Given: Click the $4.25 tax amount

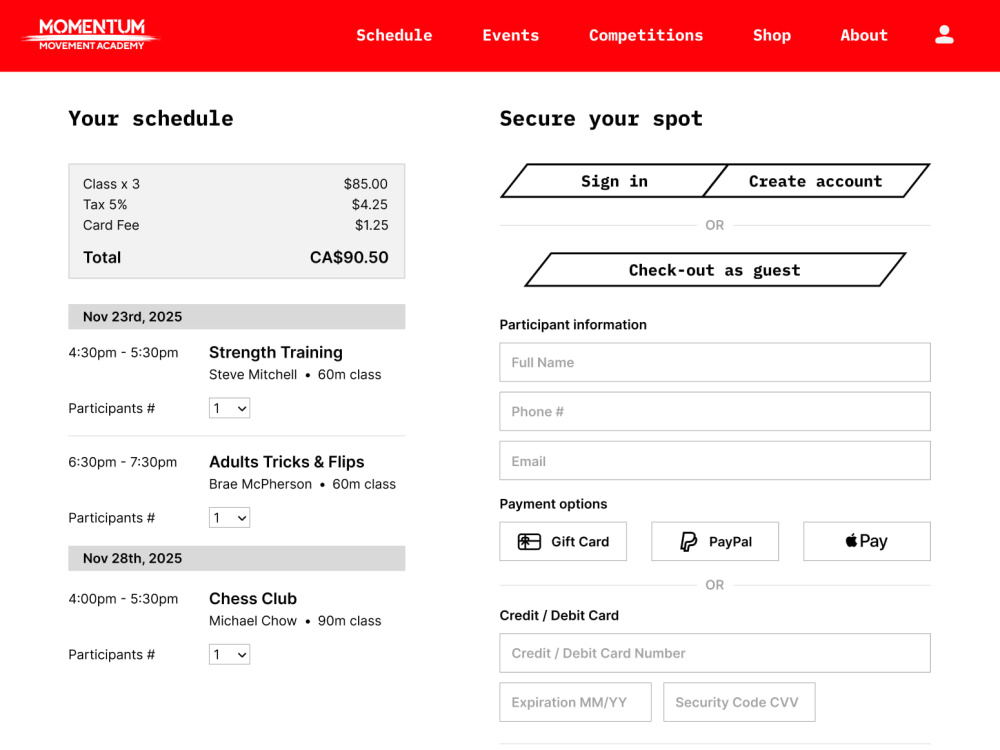Looking at the screenshot, I should click(369, 205).
